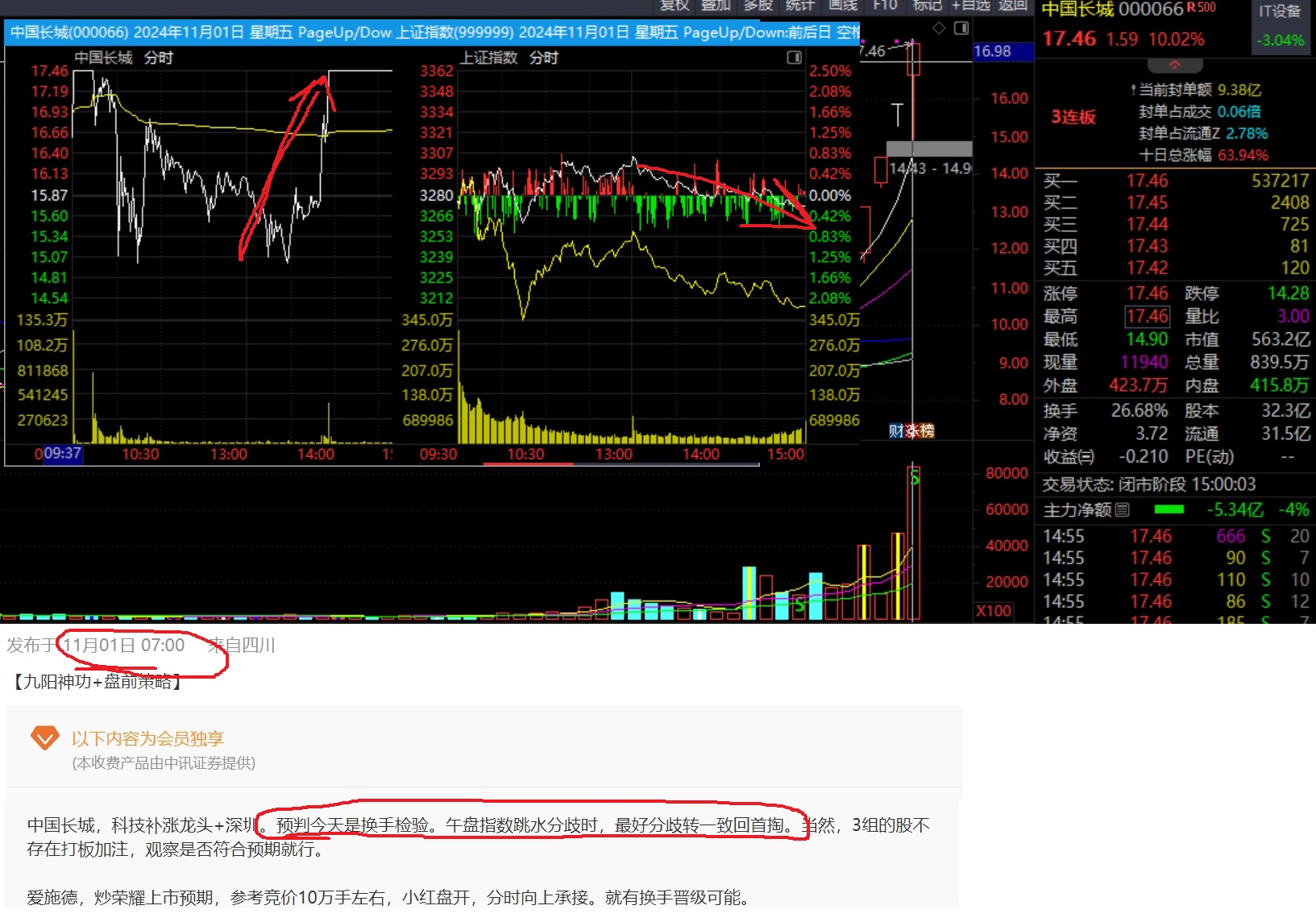Click the orange VIP diamond icon
Screen dimensions: 1316x918
(x=44, y=737)
